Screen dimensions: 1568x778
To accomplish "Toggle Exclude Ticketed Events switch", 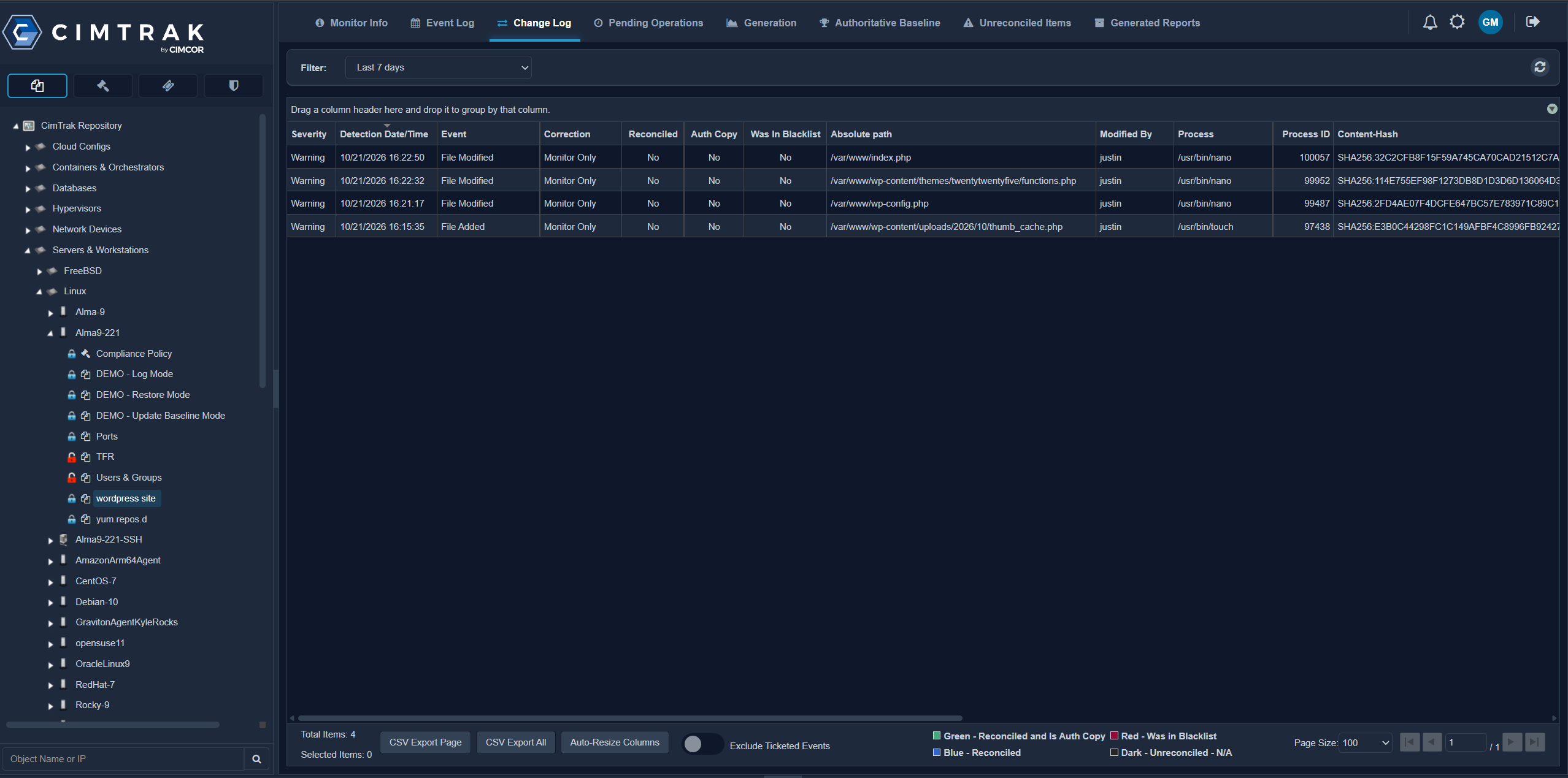I will click(x=702, y=744).
